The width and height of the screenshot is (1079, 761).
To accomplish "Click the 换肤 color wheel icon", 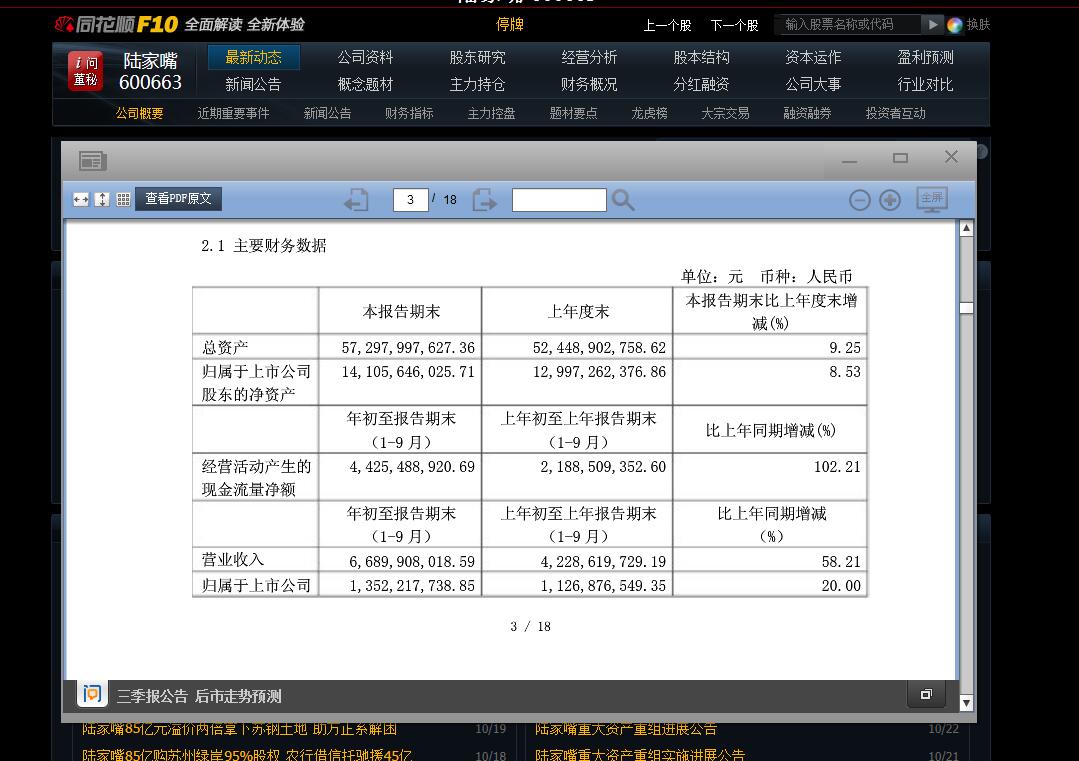I will click(x=954, y=25).
